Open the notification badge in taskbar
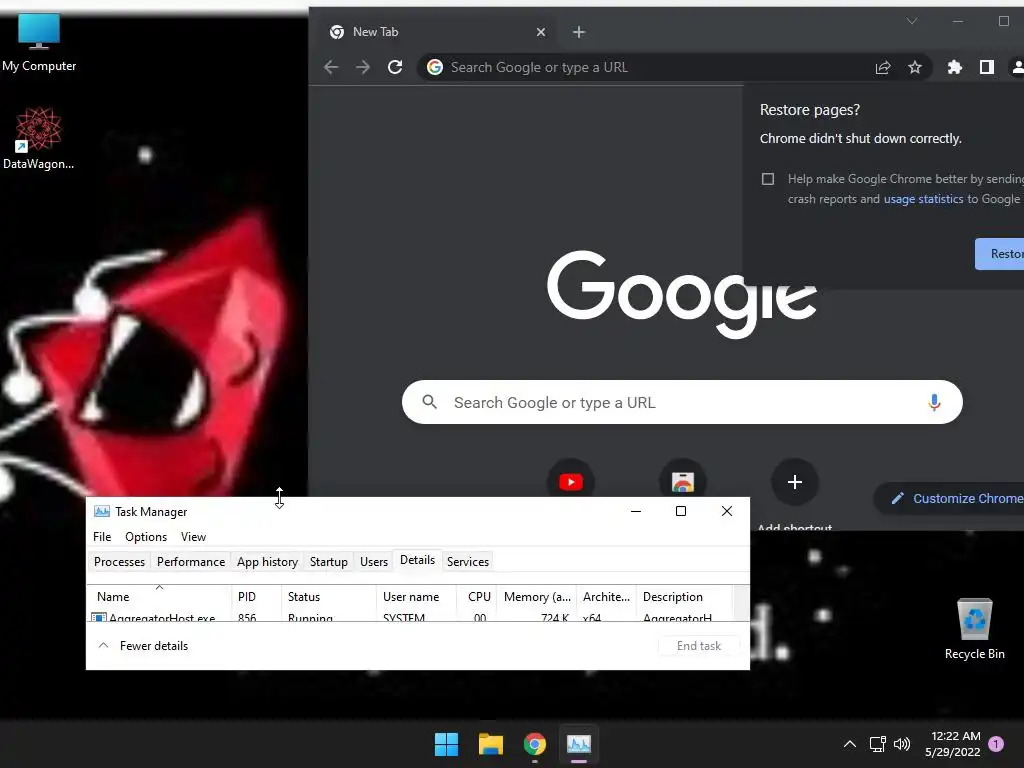The width and height of the screenshot is (1024, 768). pyautogui.click(x=996, y=744)
